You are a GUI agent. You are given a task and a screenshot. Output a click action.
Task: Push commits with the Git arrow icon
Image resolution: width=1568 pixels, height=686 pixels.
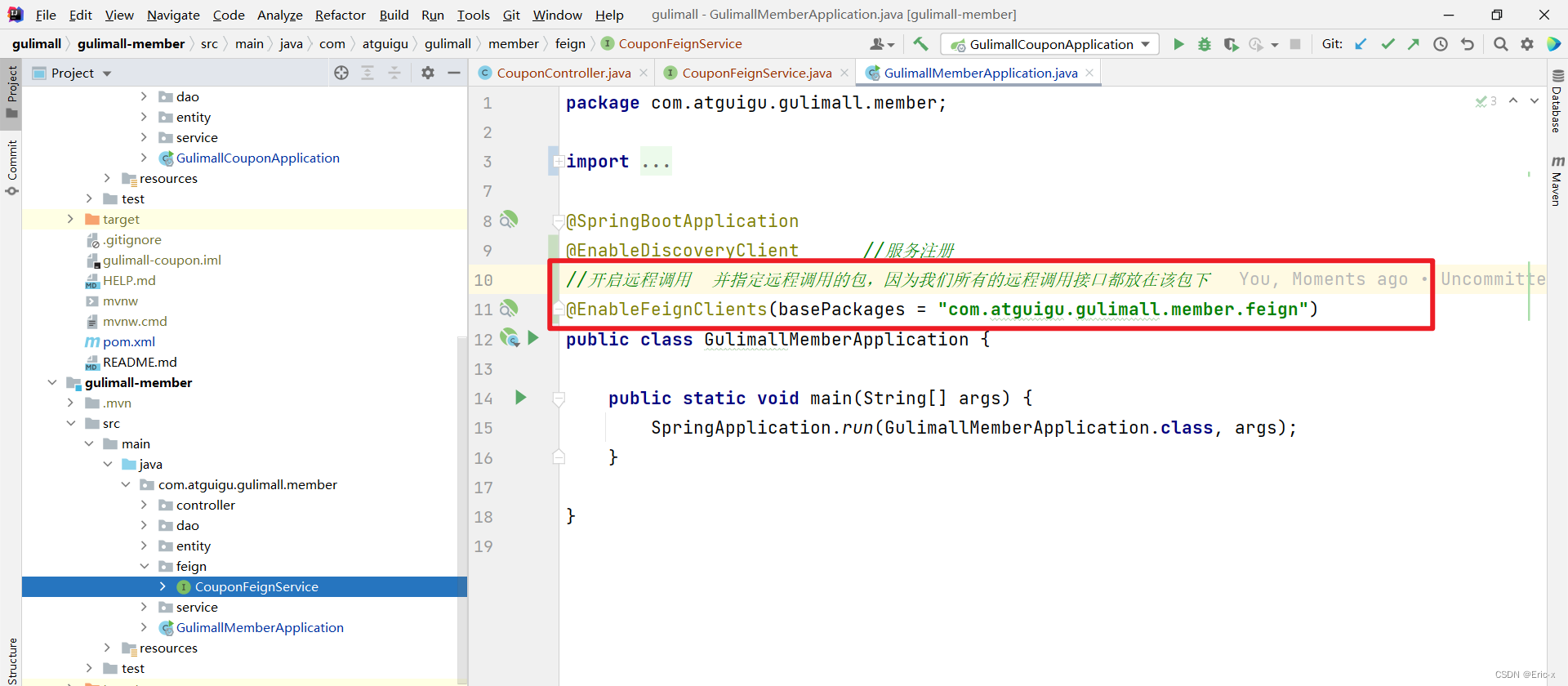pos(1414,44)
